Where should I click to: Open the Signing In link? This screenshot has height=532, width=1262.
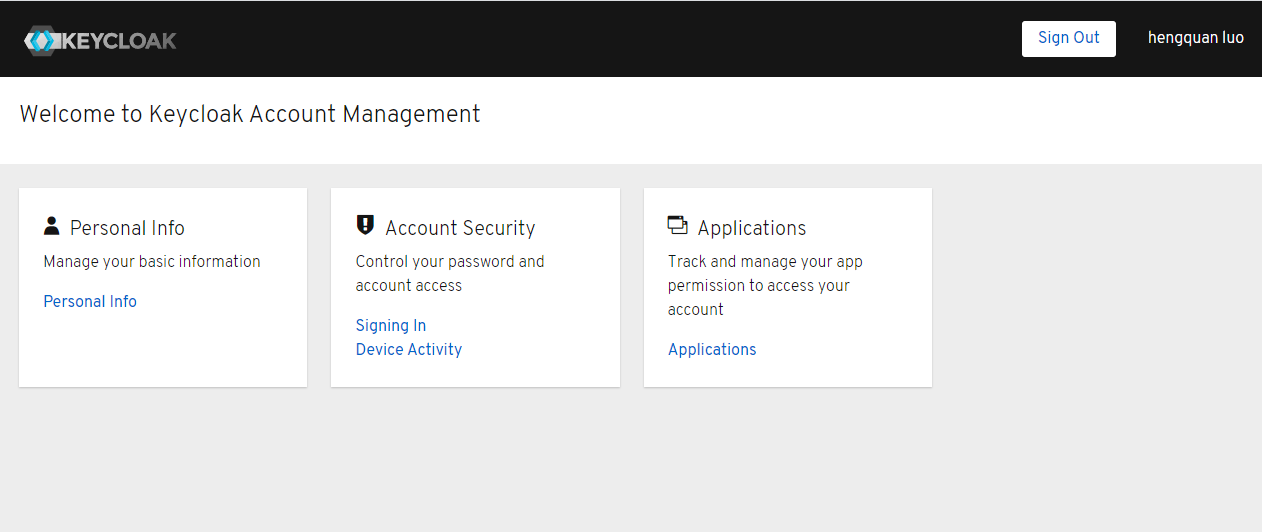391,326
